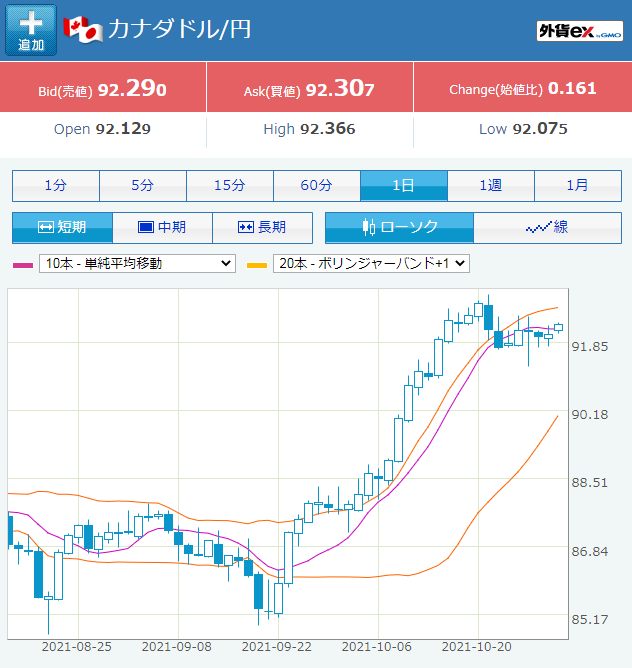
Task: Open the 20本 - ボリンジャーバンド+1 dropdown
Action: coord(371,263)
